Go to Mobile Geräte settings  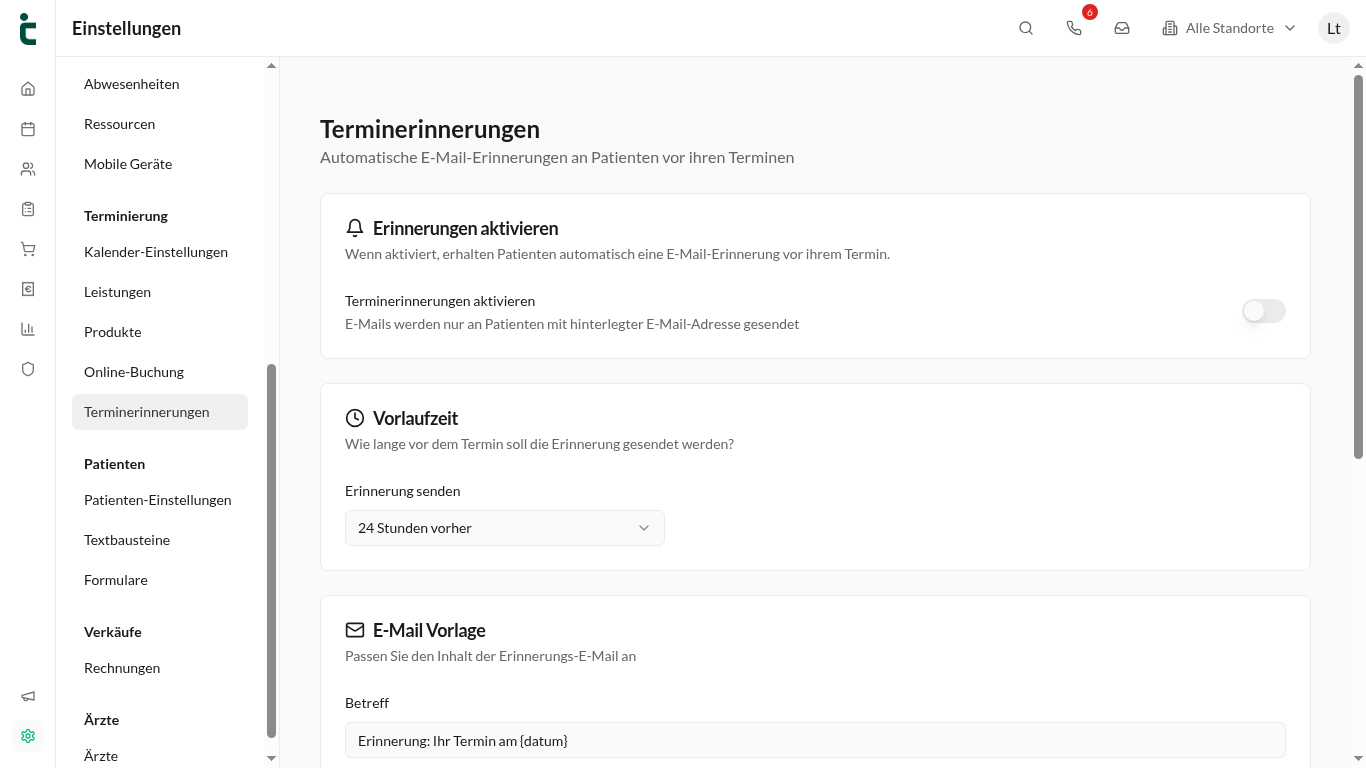pyautogui.click(x=160, y=164)
